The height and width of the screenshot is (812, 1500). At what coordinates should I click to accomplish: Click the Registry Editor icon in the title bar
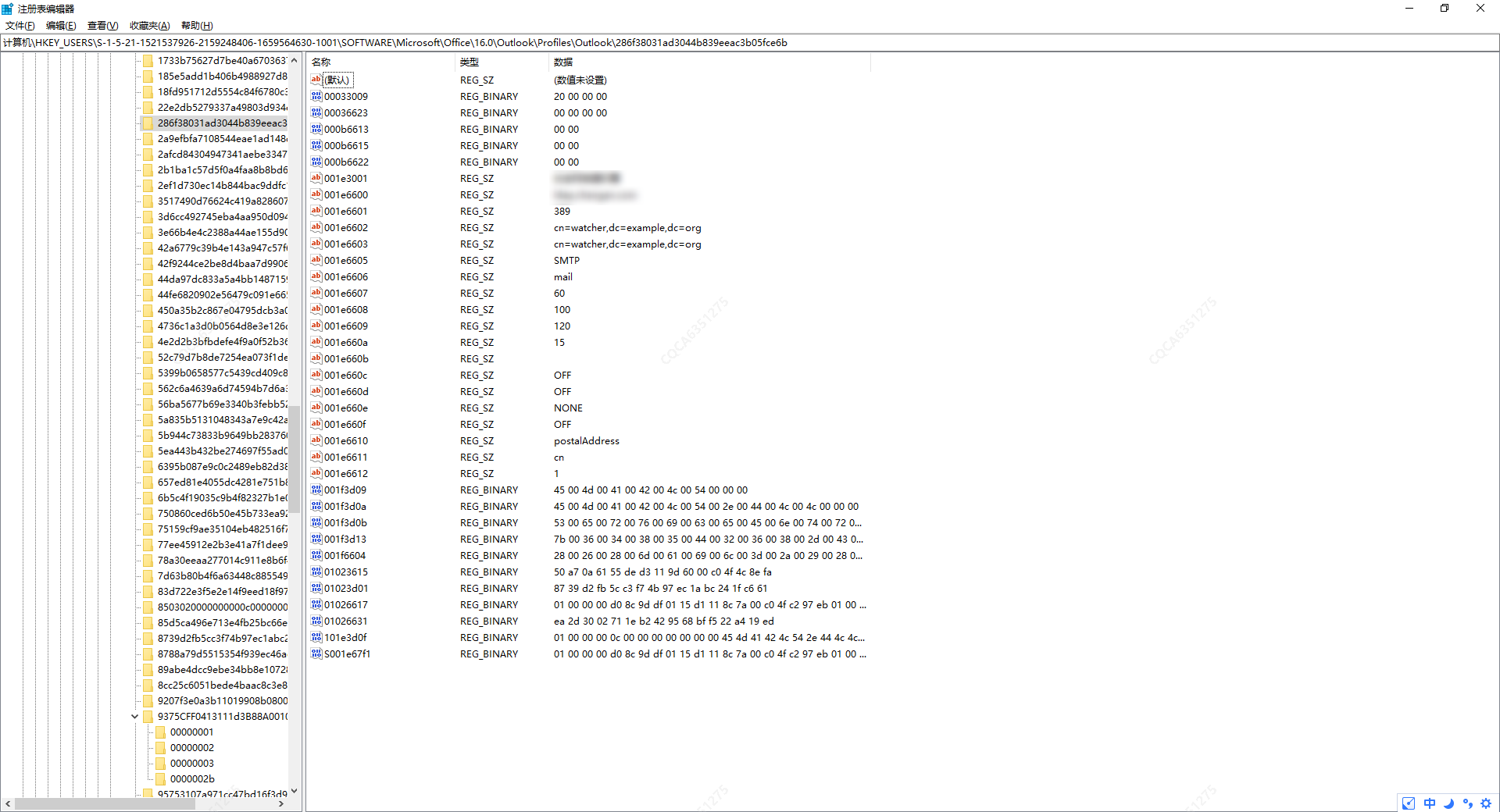tap(8, 9)
